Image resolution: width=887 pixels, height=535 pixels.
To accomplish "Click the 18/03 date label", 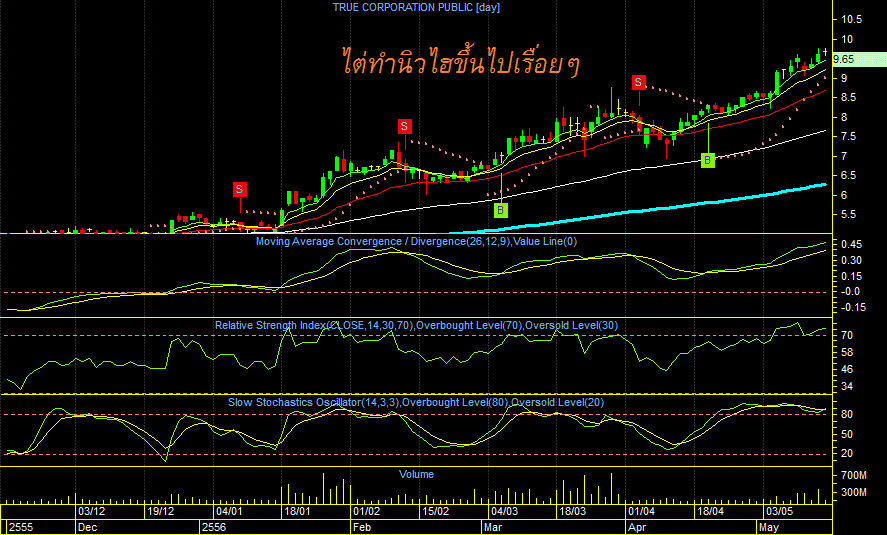I will pos(572,512).
